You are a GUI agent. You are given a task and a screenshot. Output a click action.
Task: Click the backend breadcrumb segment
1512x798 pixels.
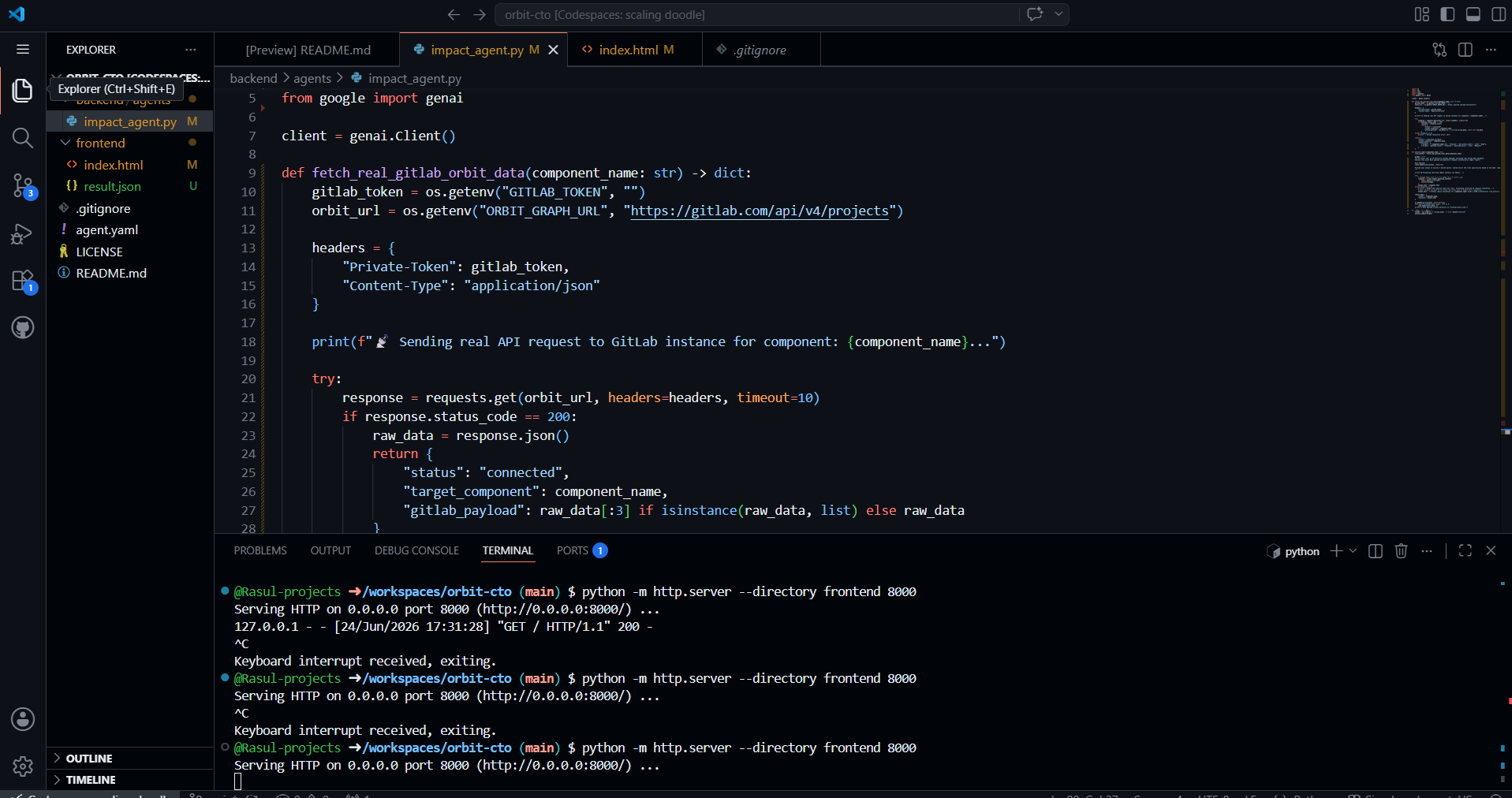click(x=253, y=78)
